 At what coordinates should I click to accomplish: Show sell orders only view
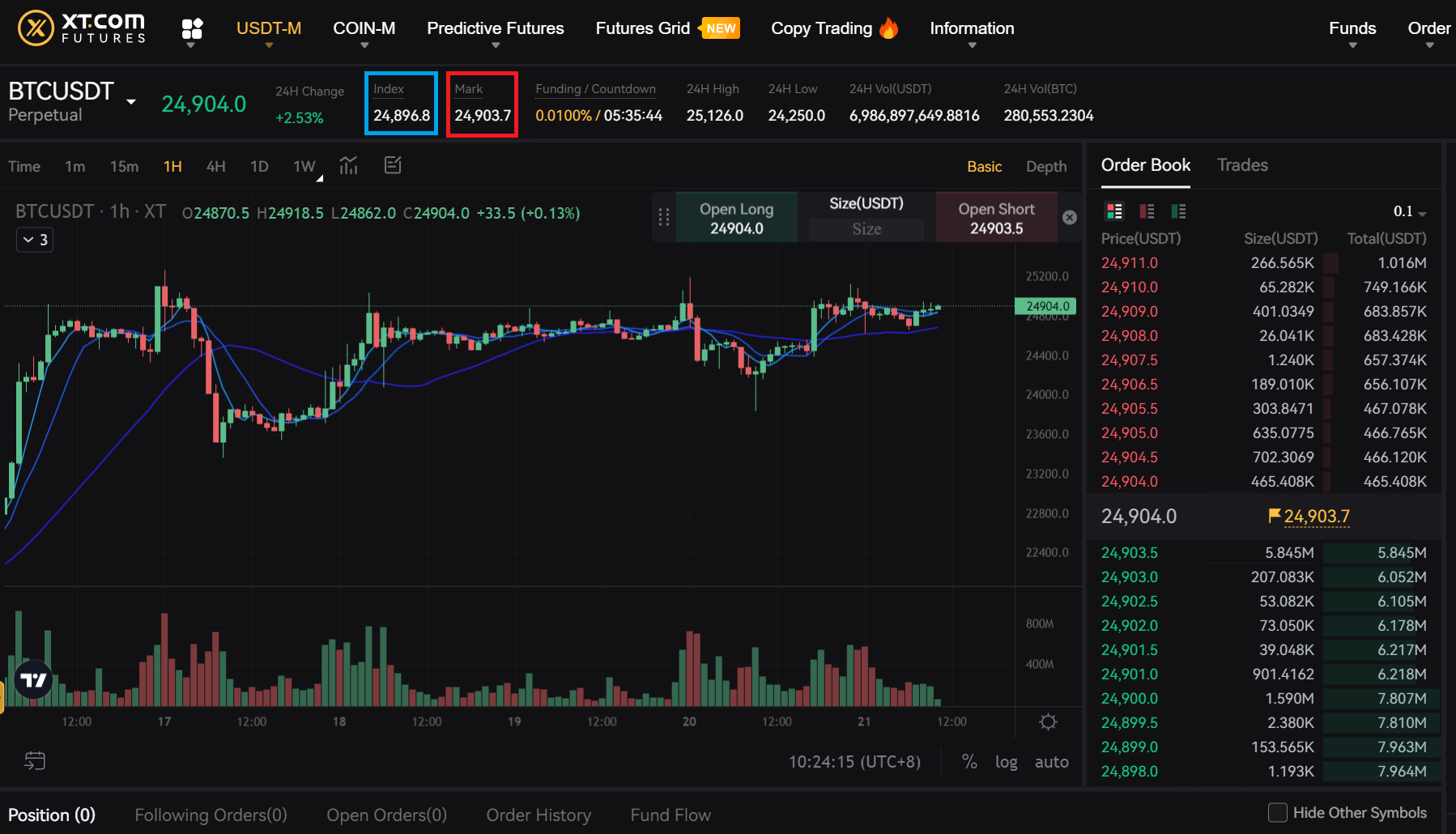point(1147,211)
